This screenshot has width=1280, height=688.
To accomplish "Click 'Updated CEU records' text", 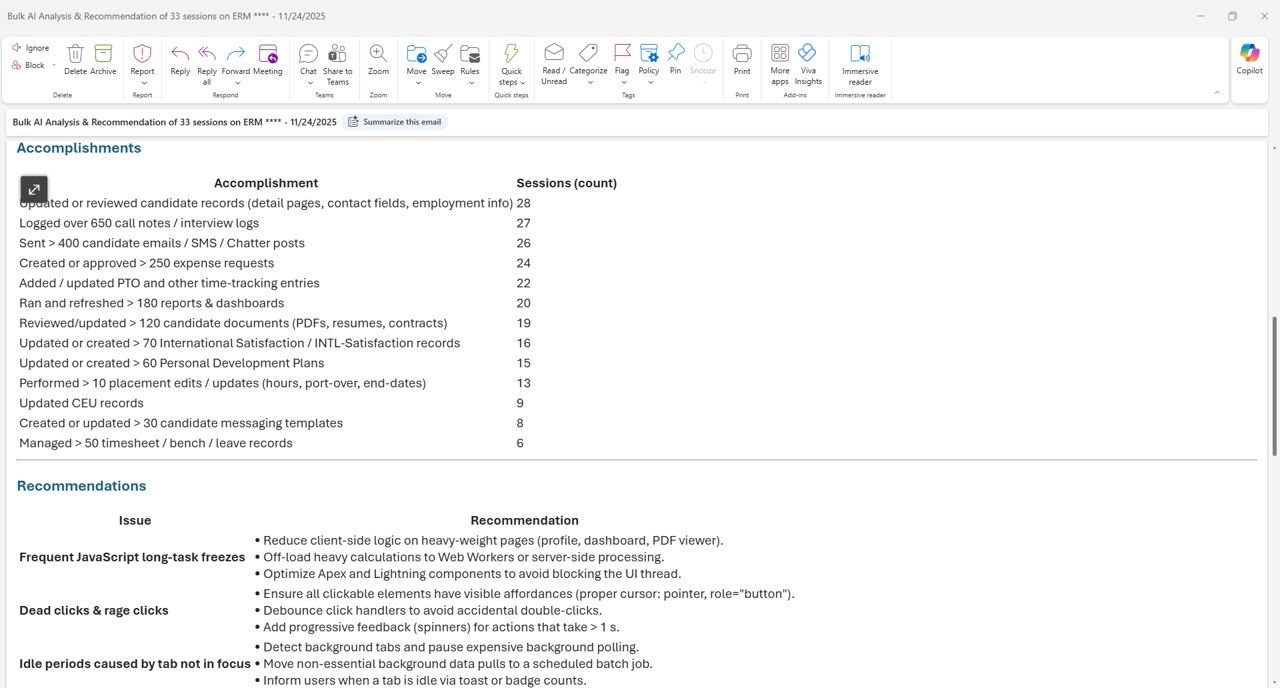I will point(81,403).
